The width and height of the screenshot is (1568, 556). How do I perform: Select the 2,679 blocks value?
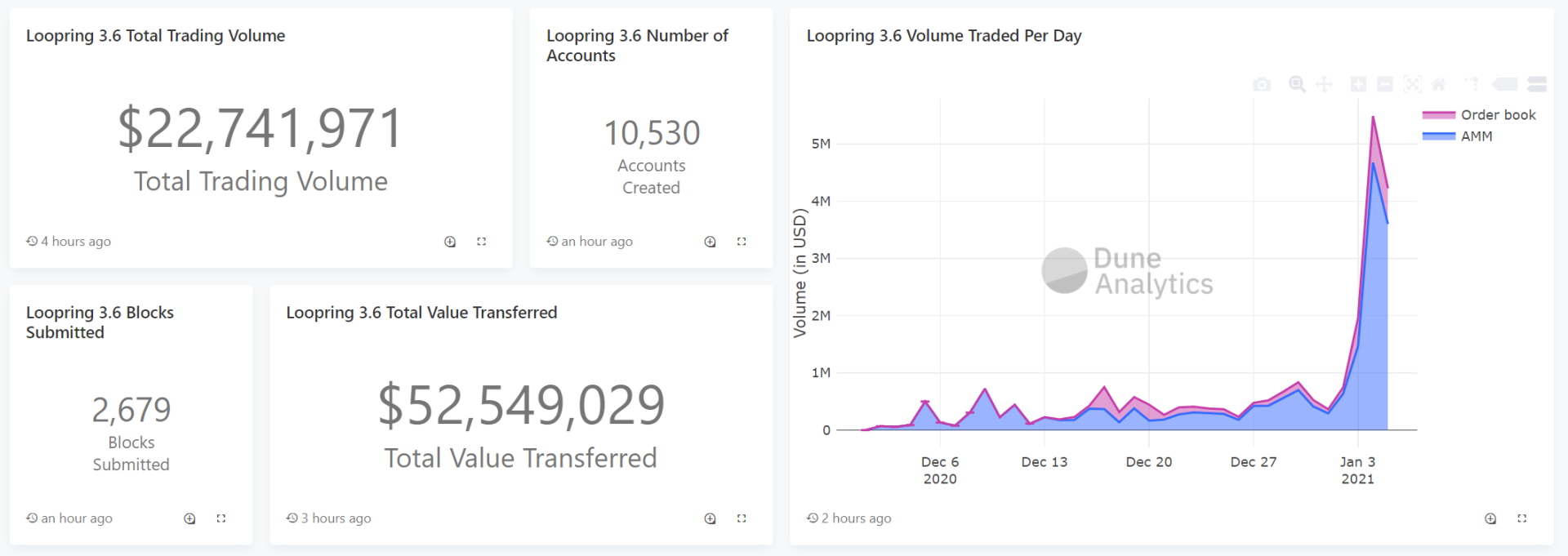tap(131, 410)
